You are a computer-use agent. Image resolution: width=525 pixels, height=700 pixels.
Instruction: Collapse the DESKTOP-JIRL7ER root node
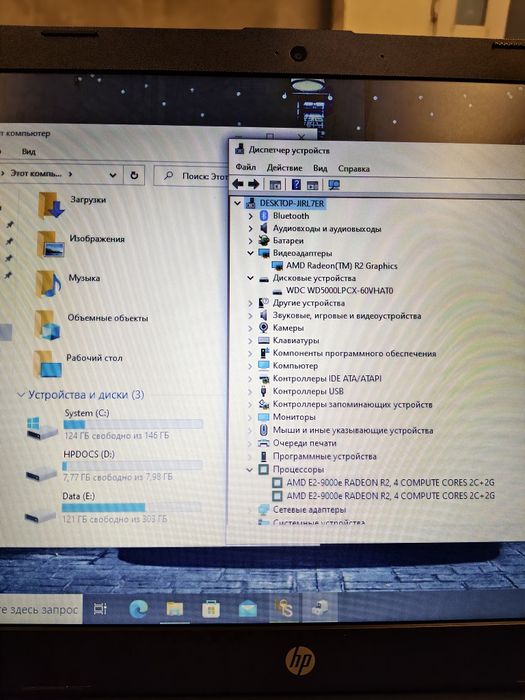[x=238, y=203]
